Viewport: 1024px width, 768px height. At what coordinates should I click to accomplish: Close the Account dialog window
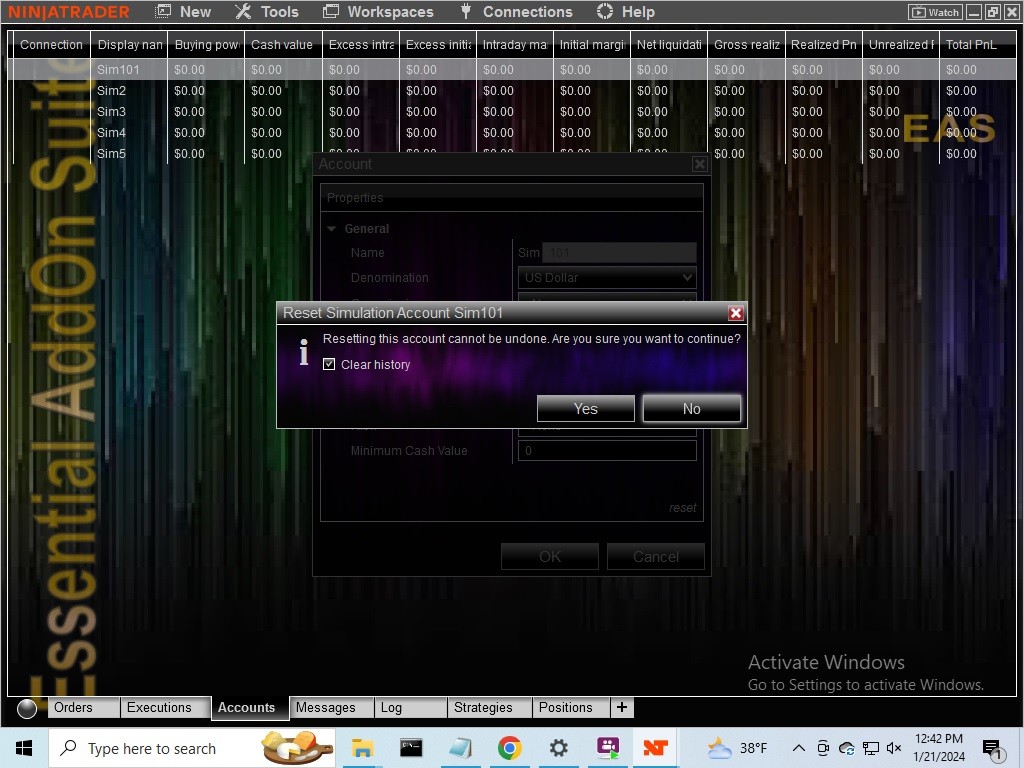point(699,164)
